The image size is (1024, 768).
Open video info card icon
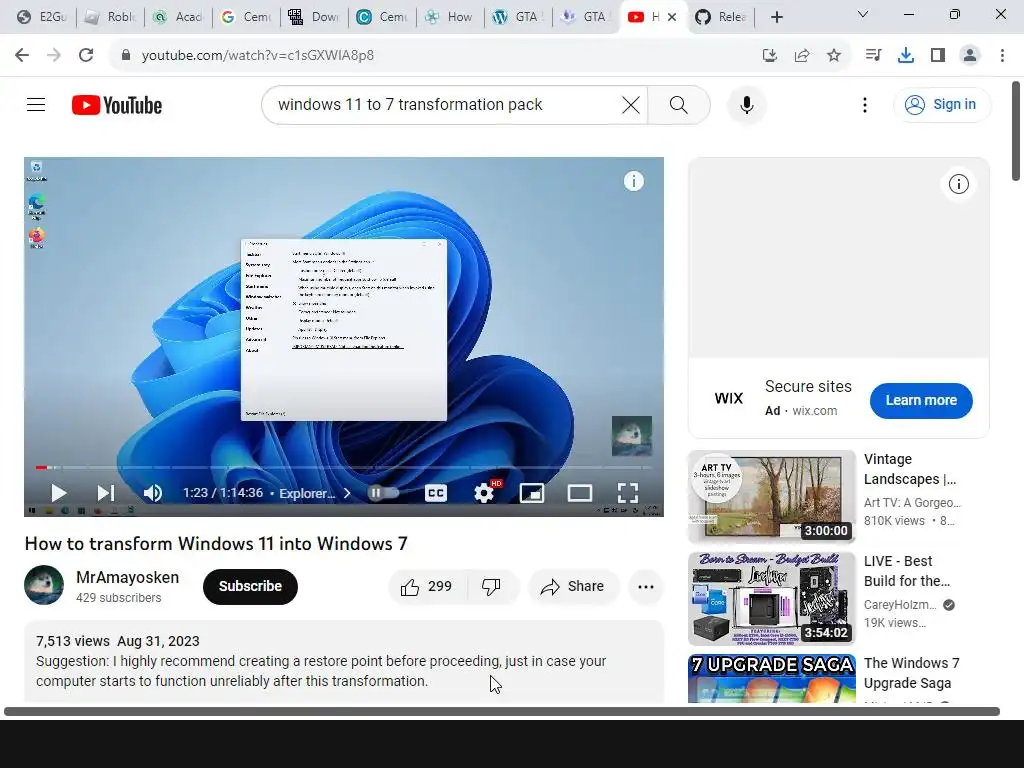point(633,181)
